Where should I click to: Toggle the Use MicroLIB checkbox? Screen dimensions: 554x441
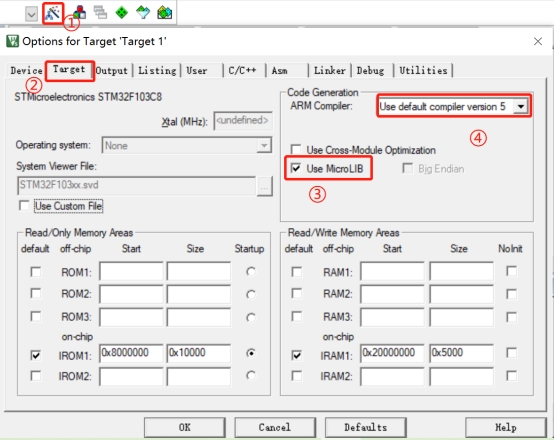296,168
